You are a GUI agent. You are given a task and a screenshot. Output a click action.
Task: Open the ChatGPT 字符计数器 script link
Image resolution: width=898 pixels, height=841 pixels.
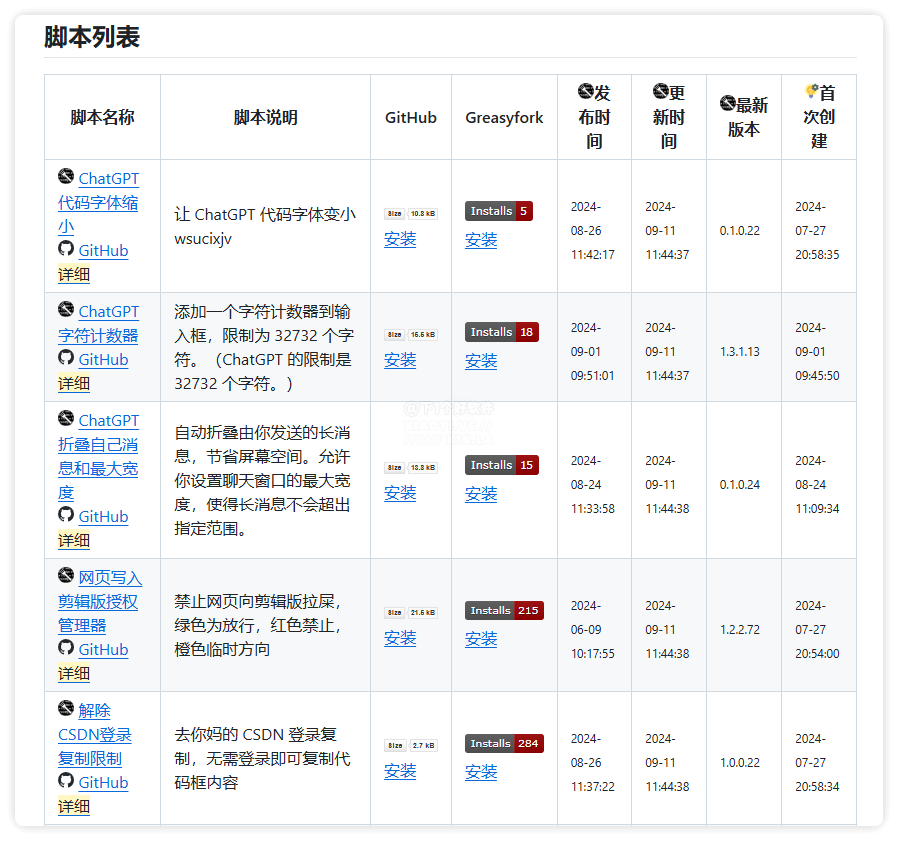(x=98, y=324)
